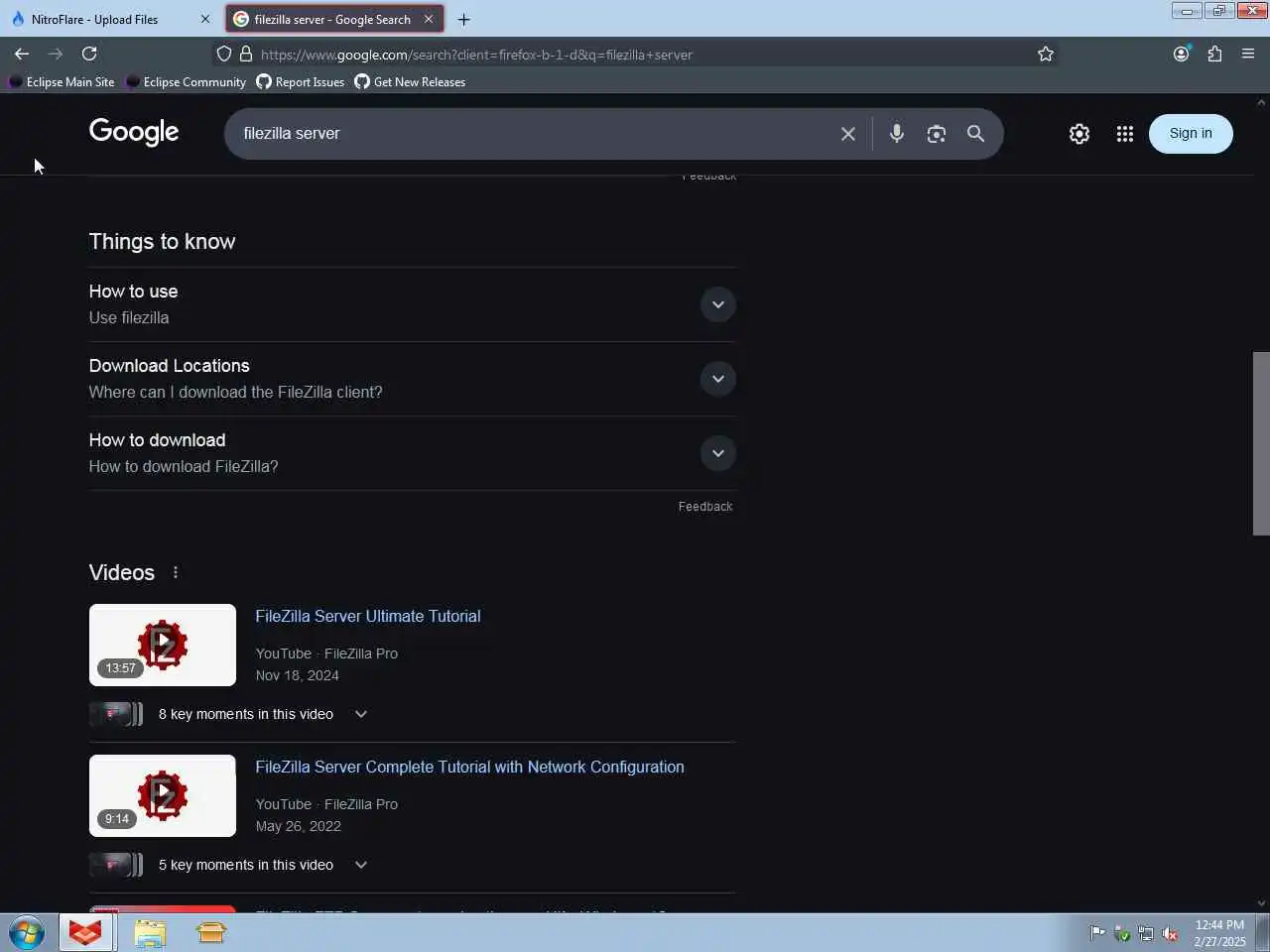This screenshot has height=952, width=1270.
Task: Reload the current page
Action: click(89, 54)
